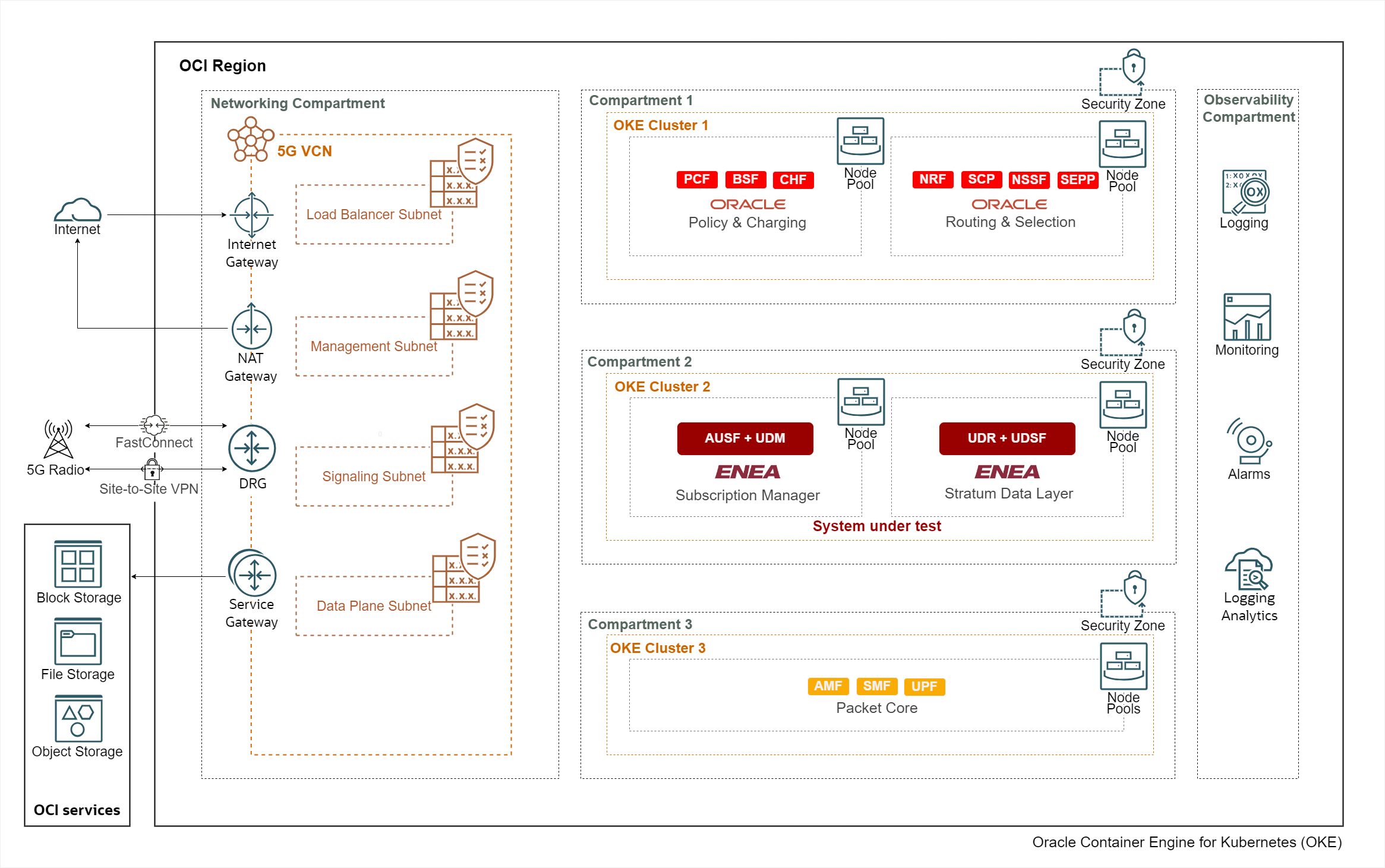This screenshot has height=868, width=1385.
Task: Open the Service Gateway icon
Action: [x=253, y=575]
